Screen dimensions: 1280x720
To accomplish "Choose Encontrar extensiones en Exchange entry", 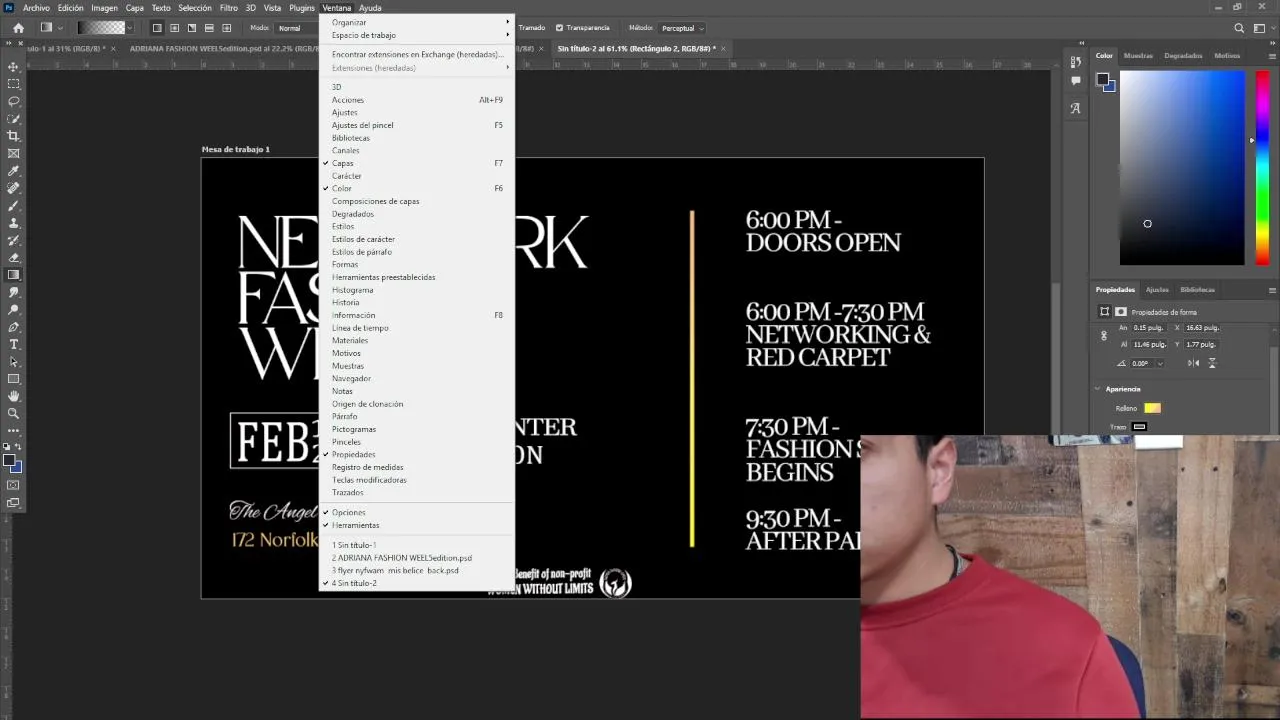I will tap(417, 54).
